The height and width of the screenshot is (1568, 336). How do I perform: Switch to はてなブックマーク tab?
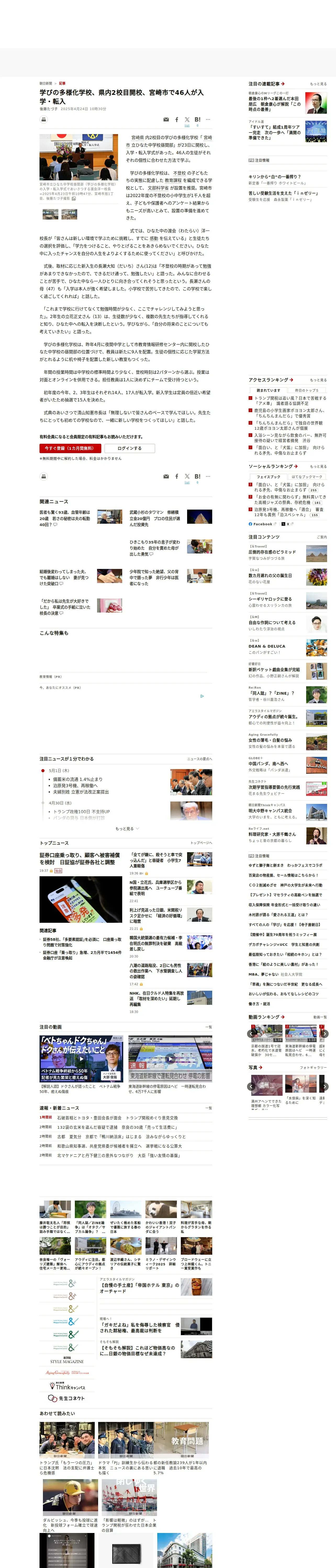coord(307,477)
